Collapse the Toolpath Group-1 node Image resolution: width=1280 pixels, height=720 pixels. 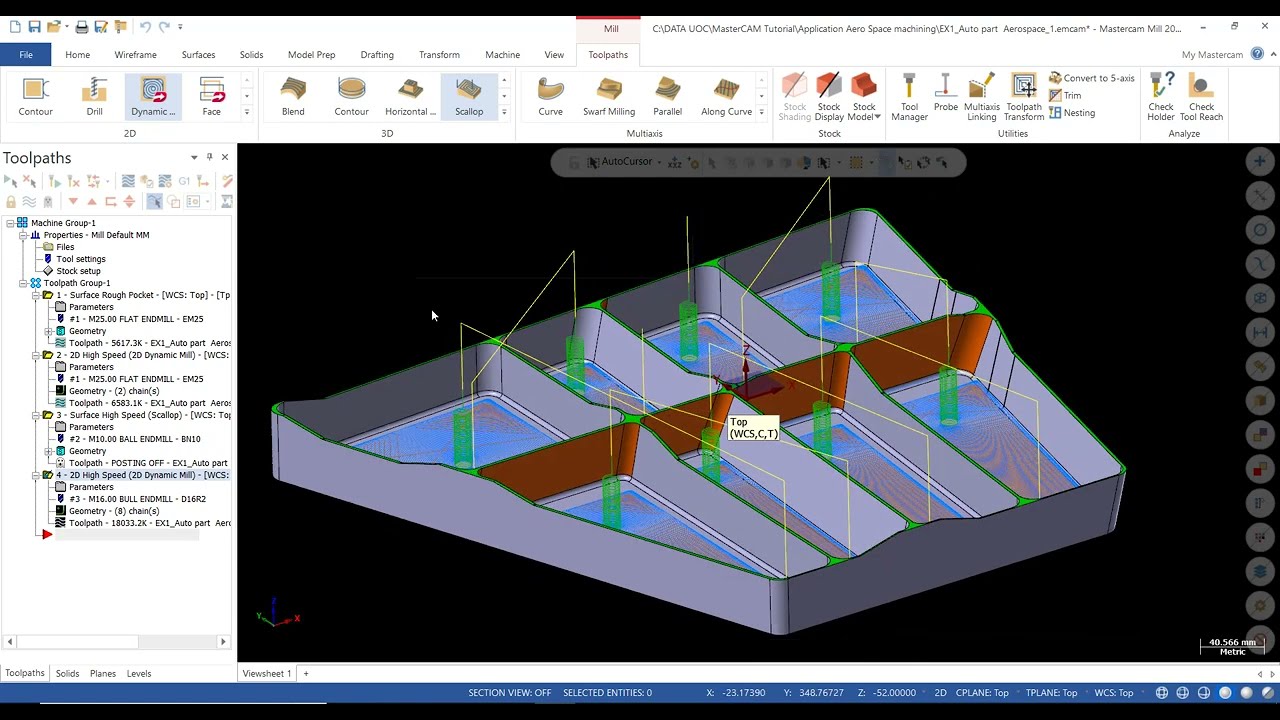[x=23, y=283]
